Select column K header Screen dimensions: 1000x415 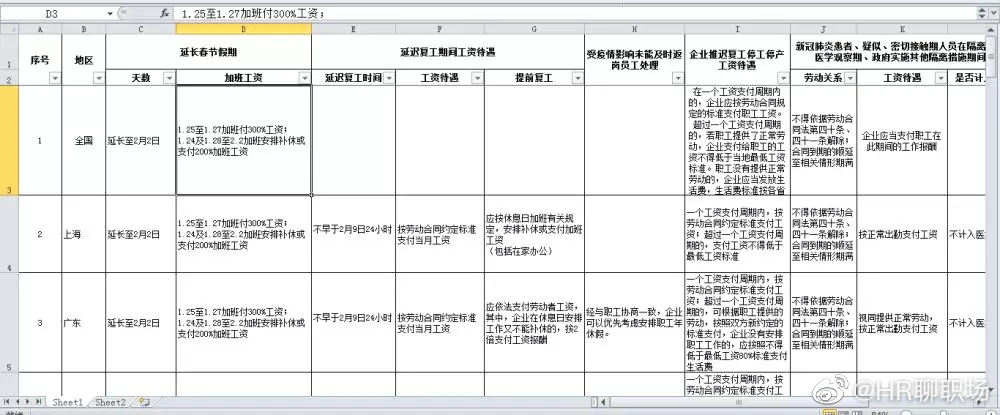902,29
